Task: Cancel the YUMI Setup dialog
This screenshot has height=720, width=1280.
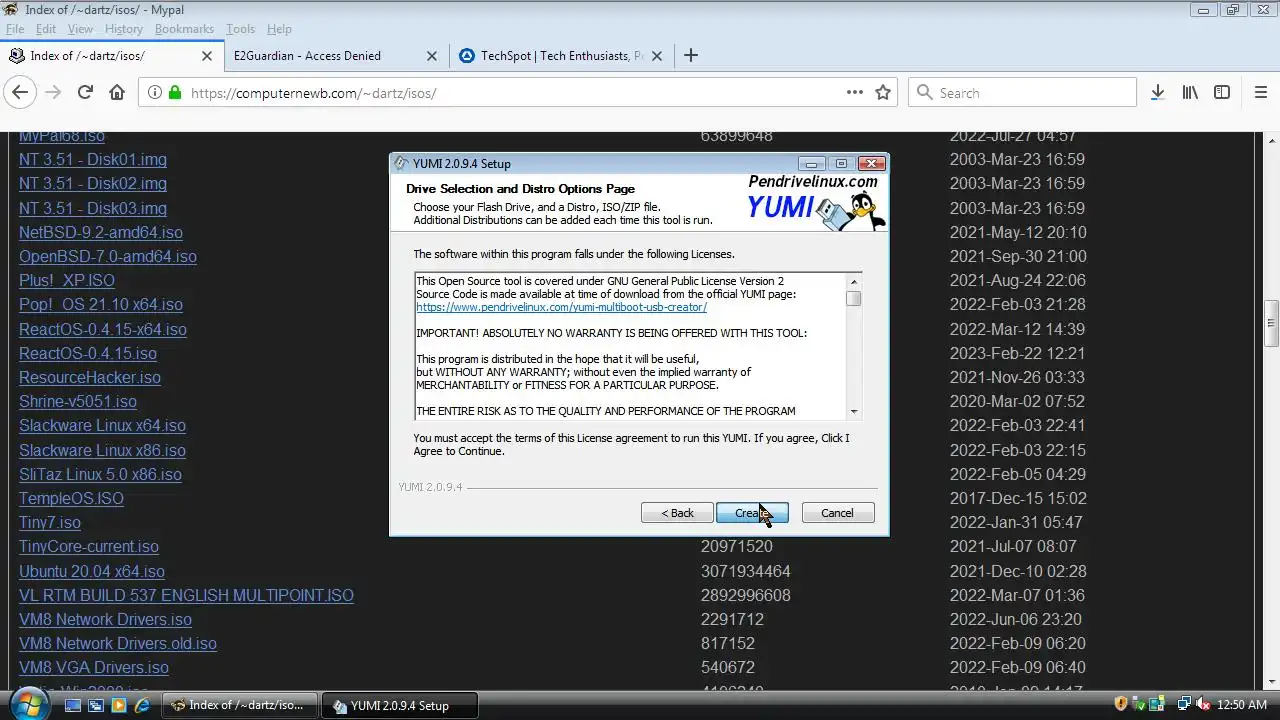Action: coord(838,513)
